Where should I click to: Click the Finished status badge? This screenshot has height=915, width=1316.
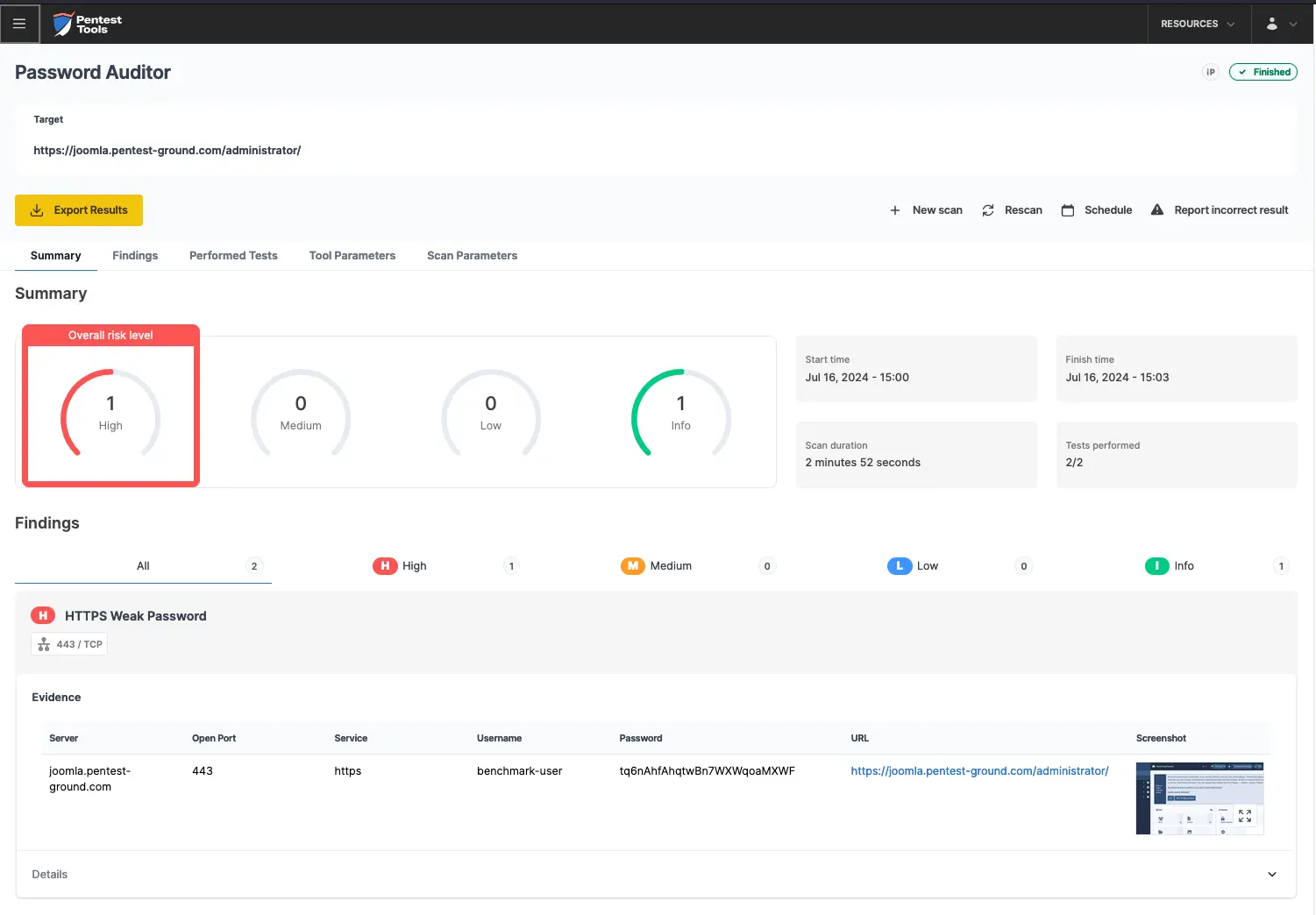pos(1263,72)
